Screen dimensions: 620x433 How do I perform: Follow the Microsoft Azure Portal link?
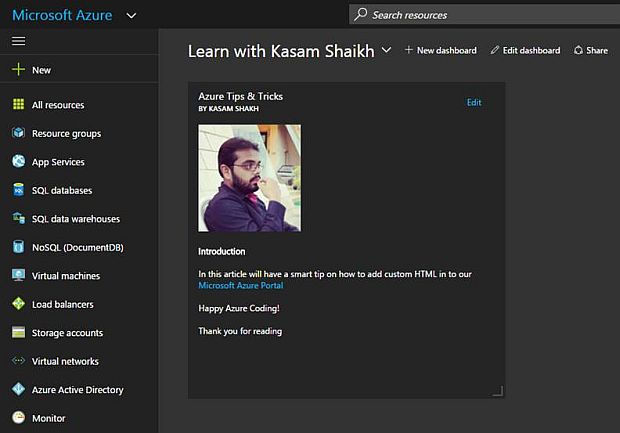pos(240,286)
